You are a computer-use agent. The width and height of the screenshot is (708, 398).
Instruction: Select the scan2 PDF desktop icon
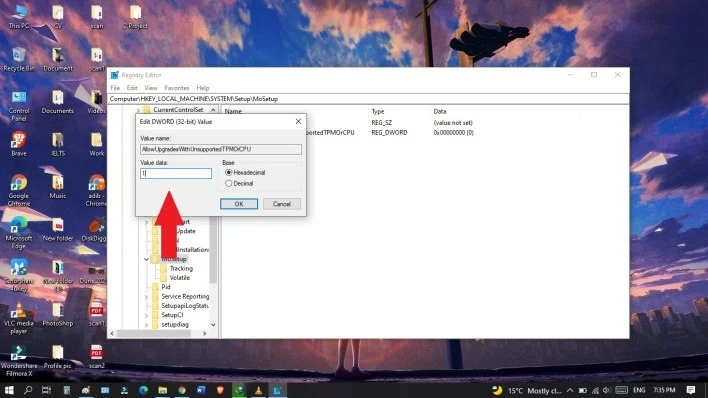(x=97, y=356)
